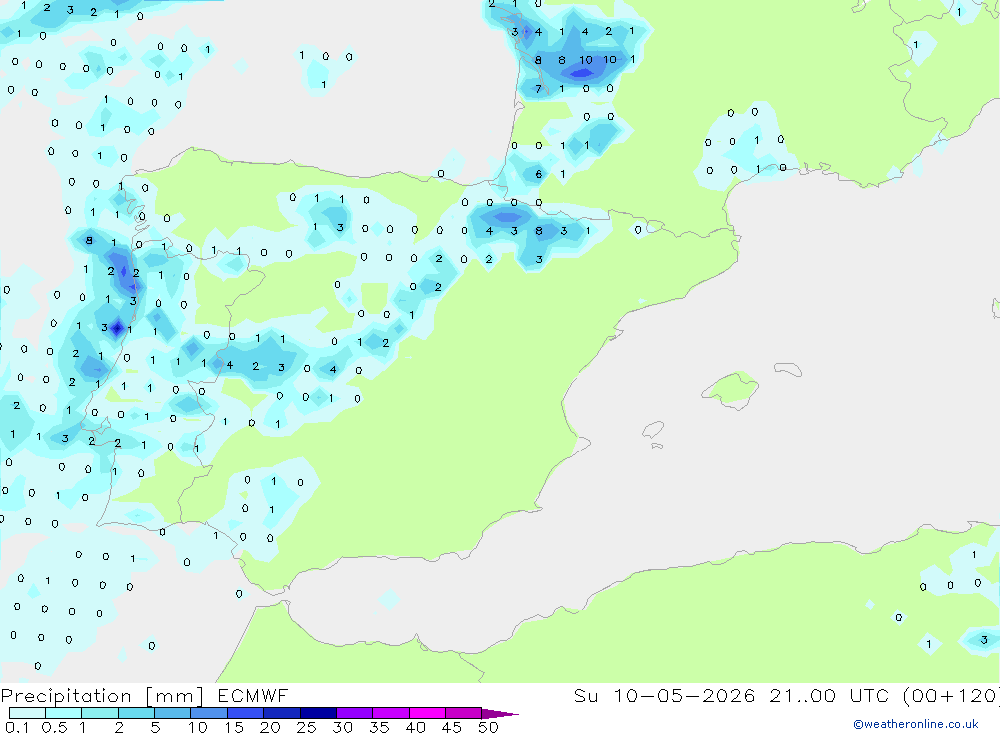
Task: Click the '45' legend scale label
Action: click(452, 727)
